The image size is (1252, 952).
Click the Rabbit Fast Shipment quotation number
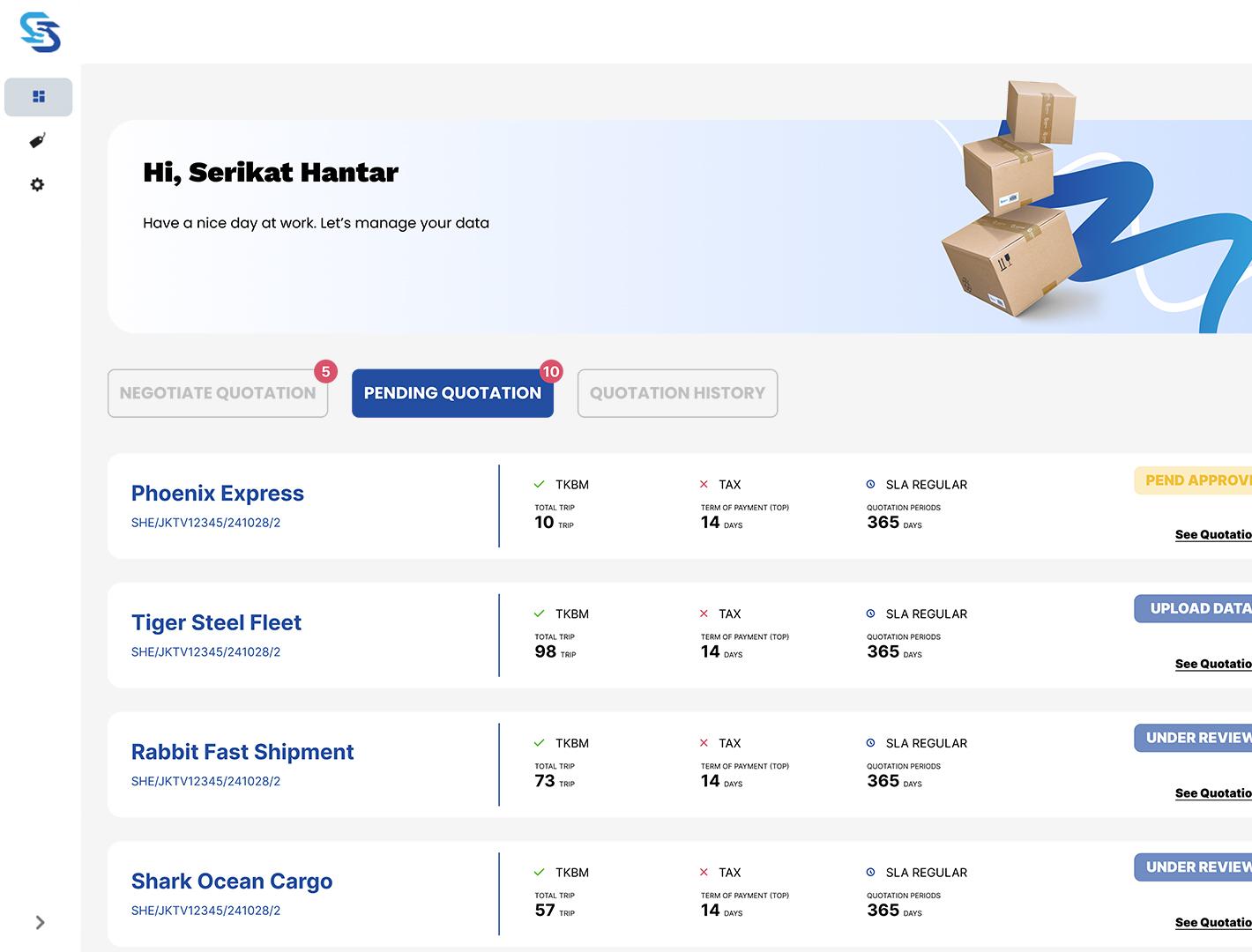[205, 781]
